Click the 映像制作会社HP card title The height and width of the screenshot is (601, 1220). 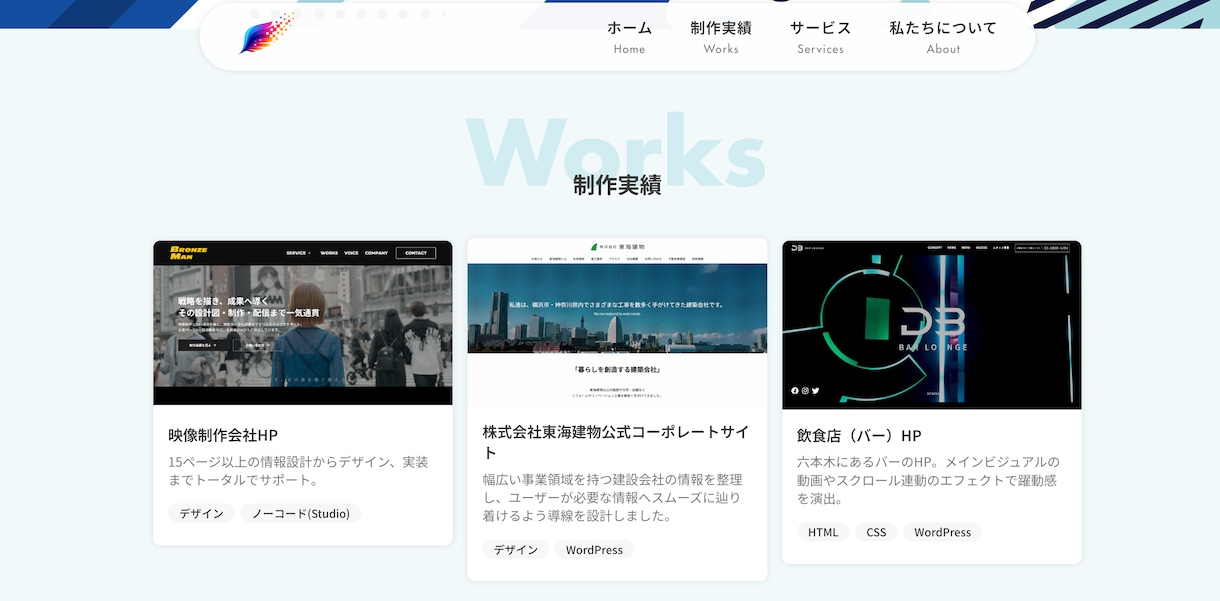click(223, 435)
